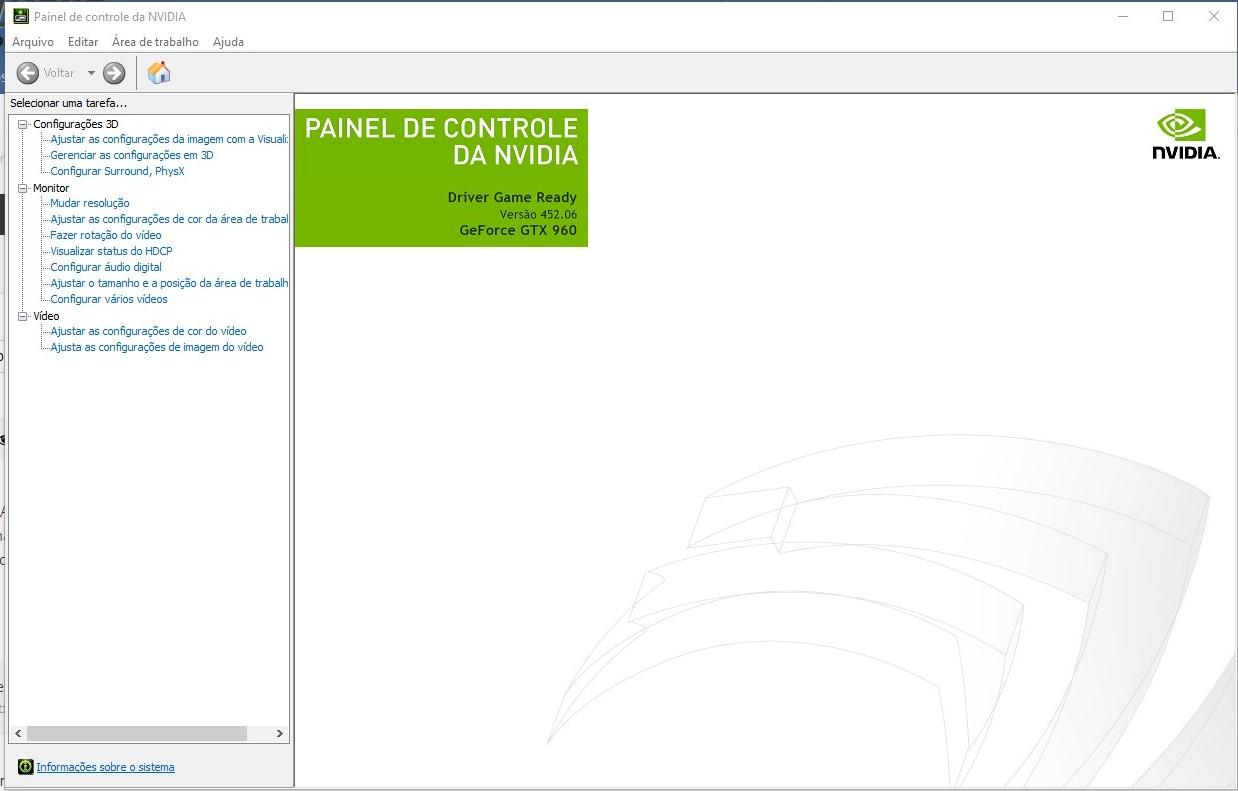Viewport: 1238px width, 791px height.
Task: Maximize the NVIDIA control panel window
Action: [1168, 16]
